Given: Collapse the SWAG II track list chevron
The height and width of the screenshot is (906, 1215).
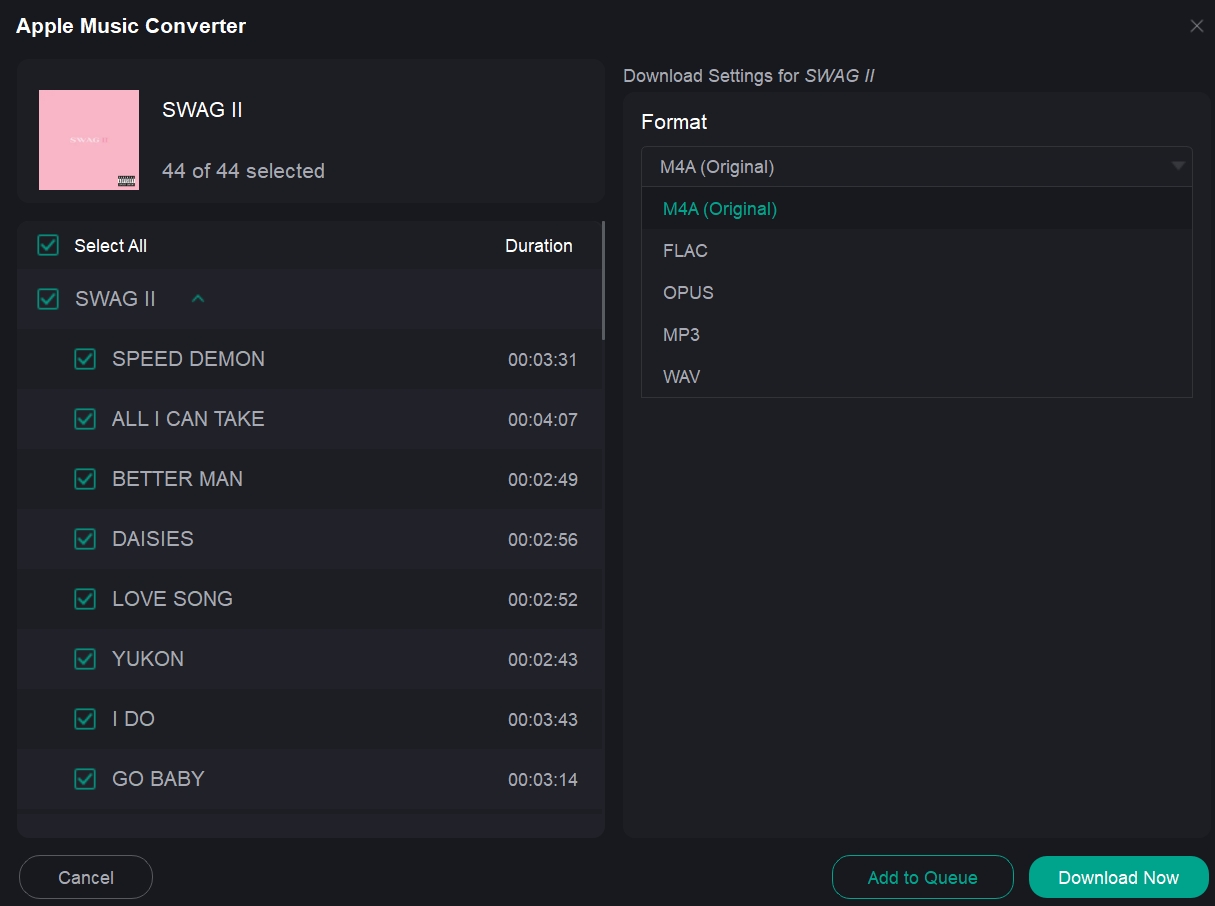Looking at the screenshot, I should [x=197, y=298].
